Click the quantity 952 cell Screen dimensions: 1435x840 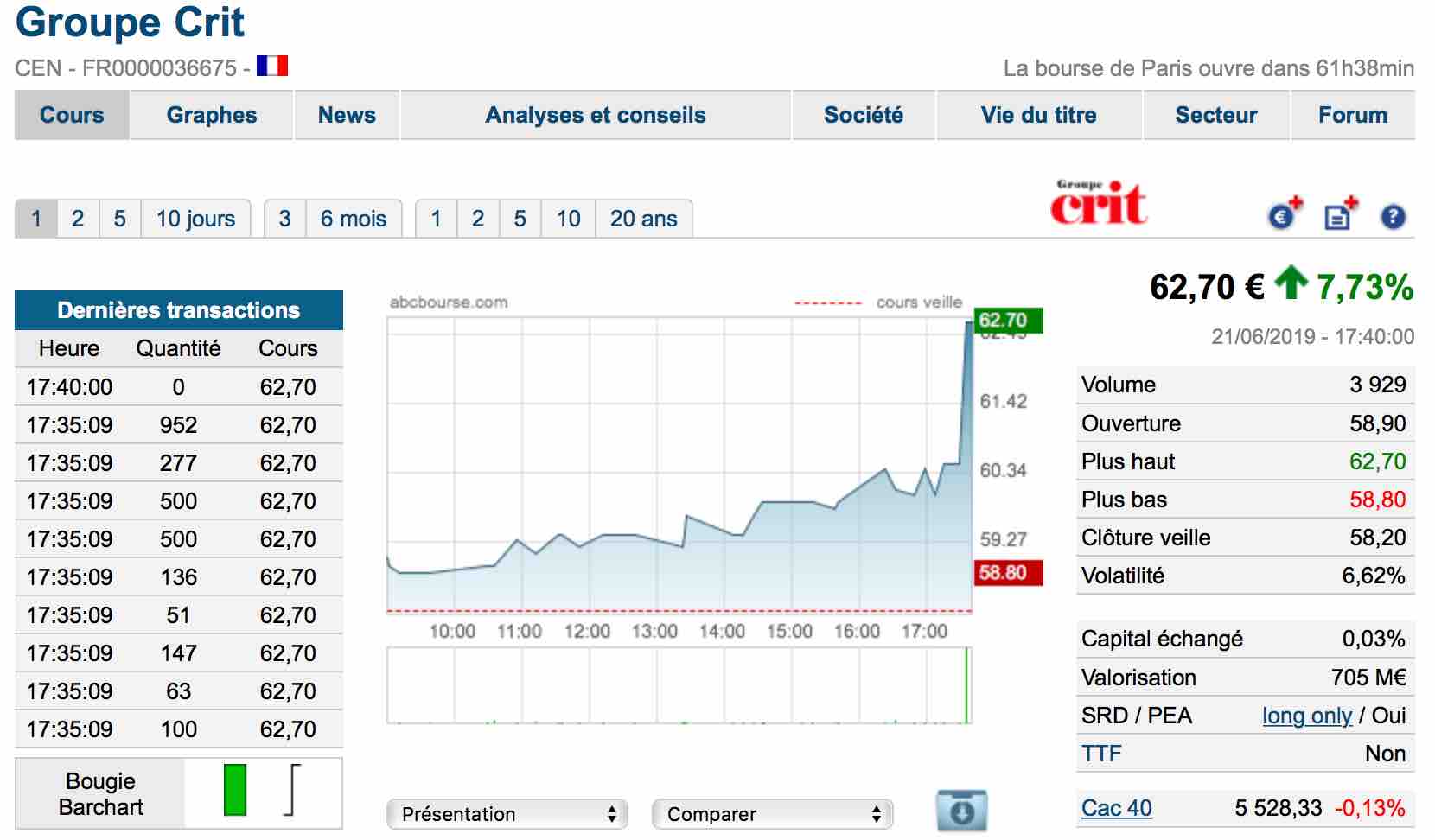tap(178, 425)
